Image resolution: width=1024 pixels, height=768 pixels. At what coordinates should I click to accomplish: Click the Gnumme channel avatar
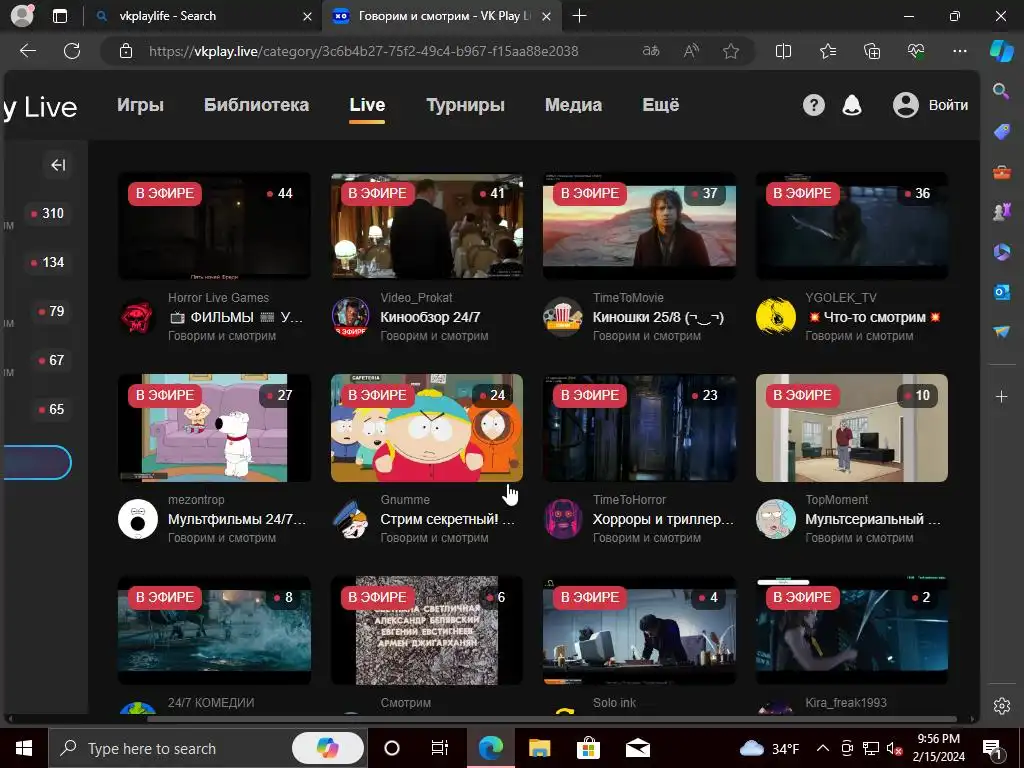(351, 519)
